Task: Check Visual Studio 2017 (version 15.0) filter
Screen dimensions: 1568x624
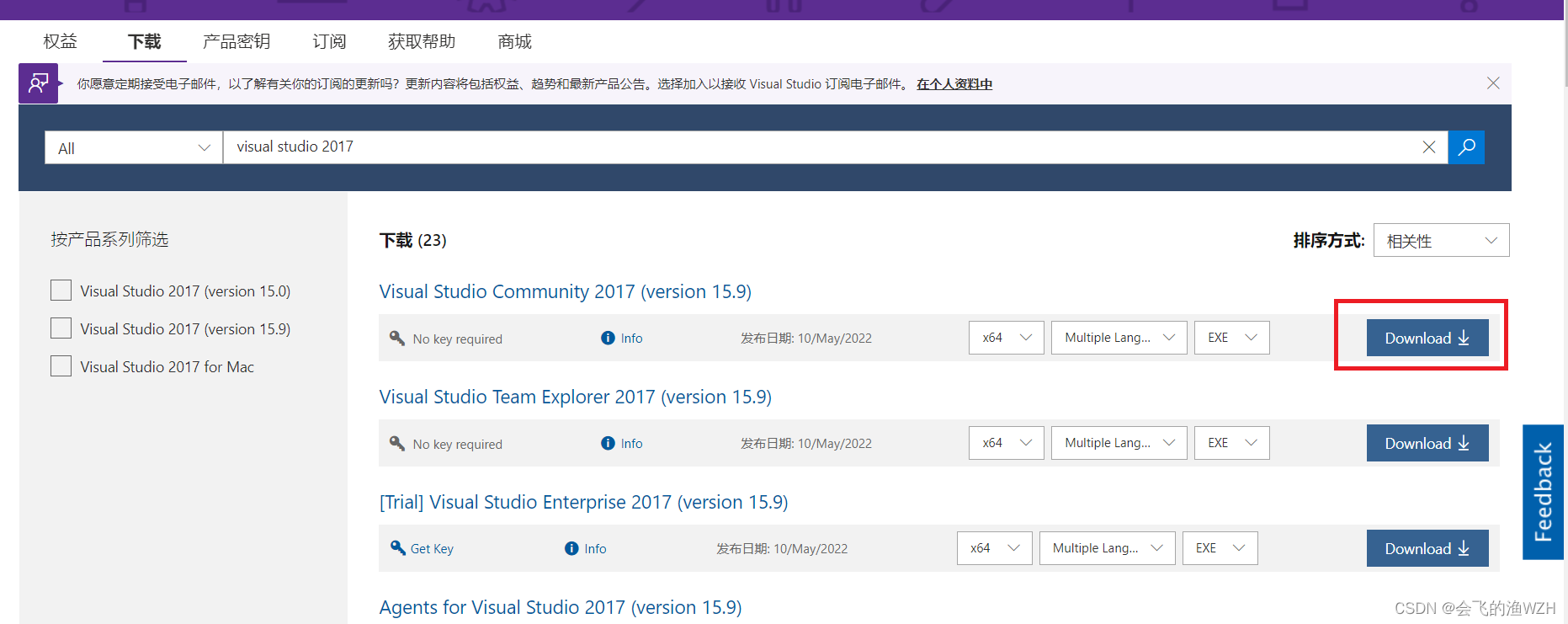Action: coord(61,291)
